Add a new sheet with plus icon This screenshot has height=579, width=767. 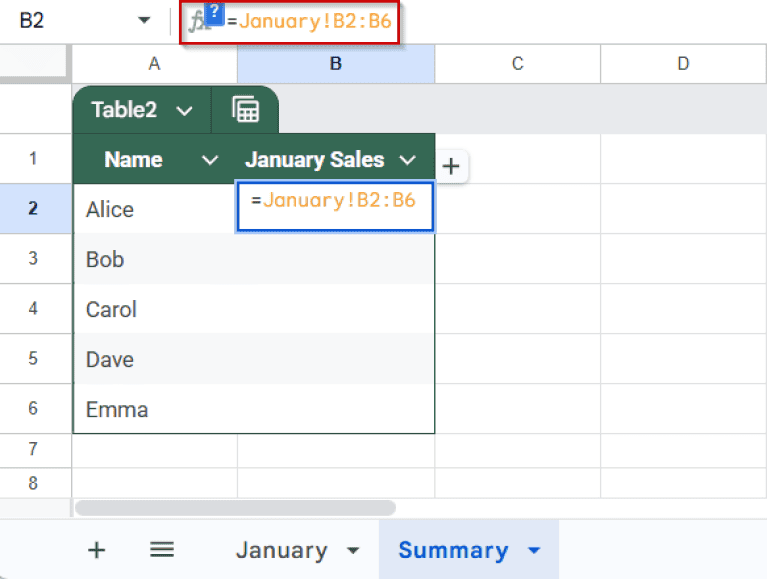pyautogui.click(x=96, y=550)
